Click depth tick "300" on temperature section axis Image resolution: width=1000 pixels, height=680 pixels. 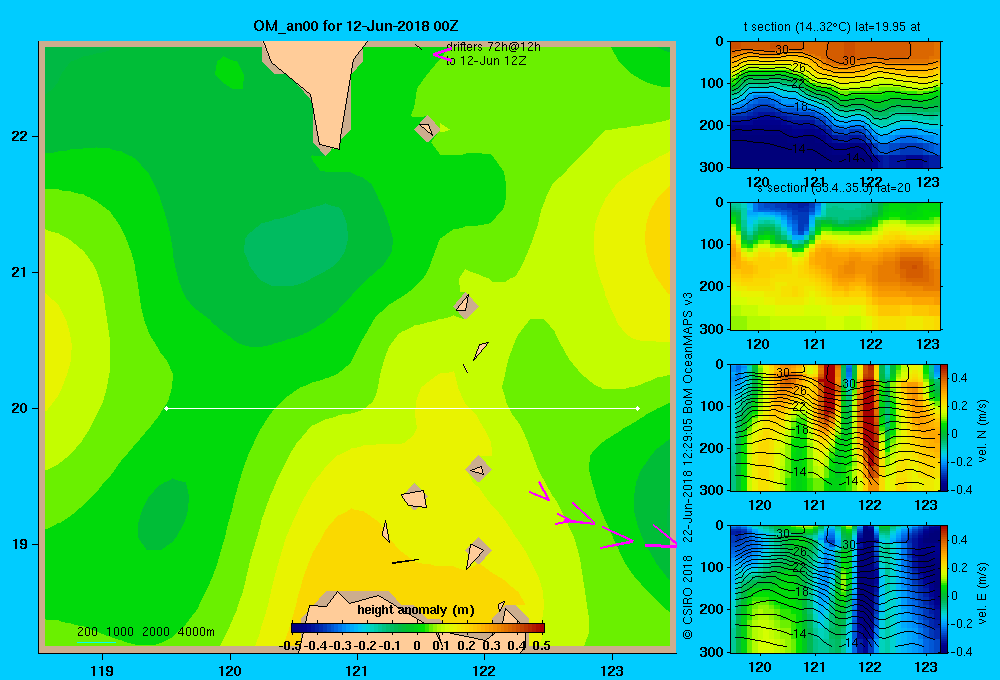712,167
